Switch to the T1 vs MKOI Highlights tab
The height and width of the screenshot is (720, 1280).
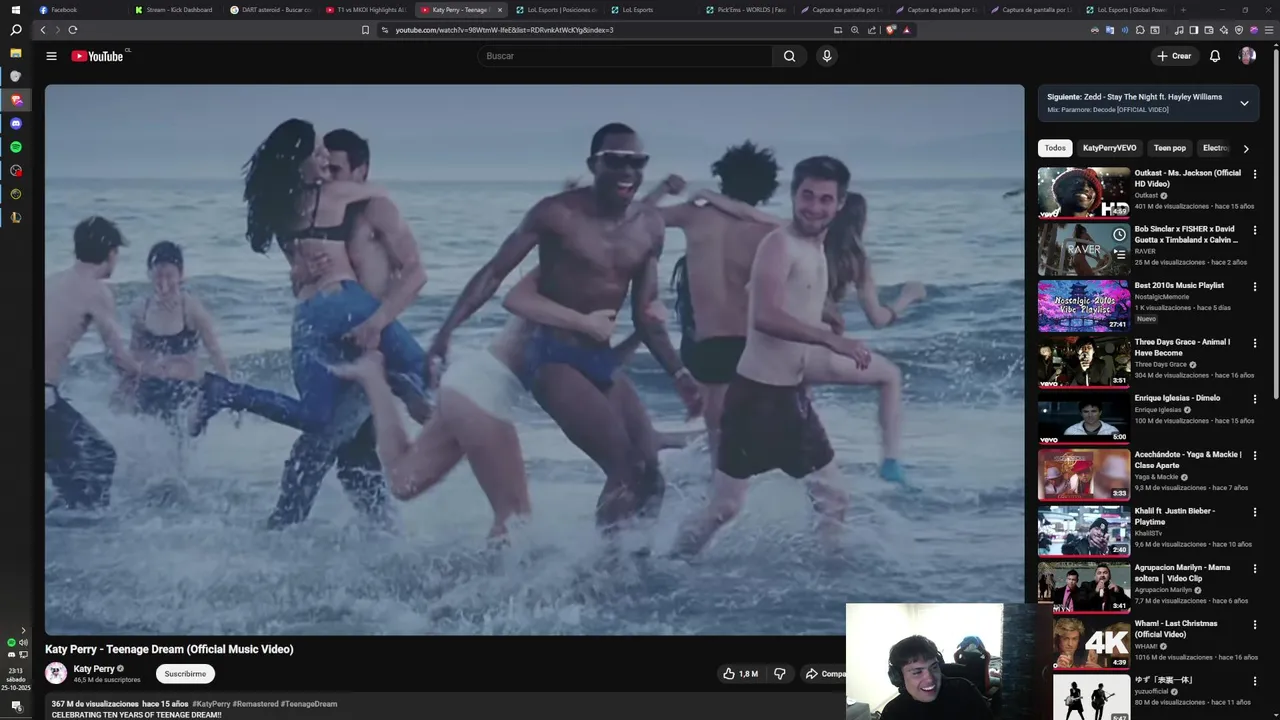pyautogui.click(x=365, y=9)
